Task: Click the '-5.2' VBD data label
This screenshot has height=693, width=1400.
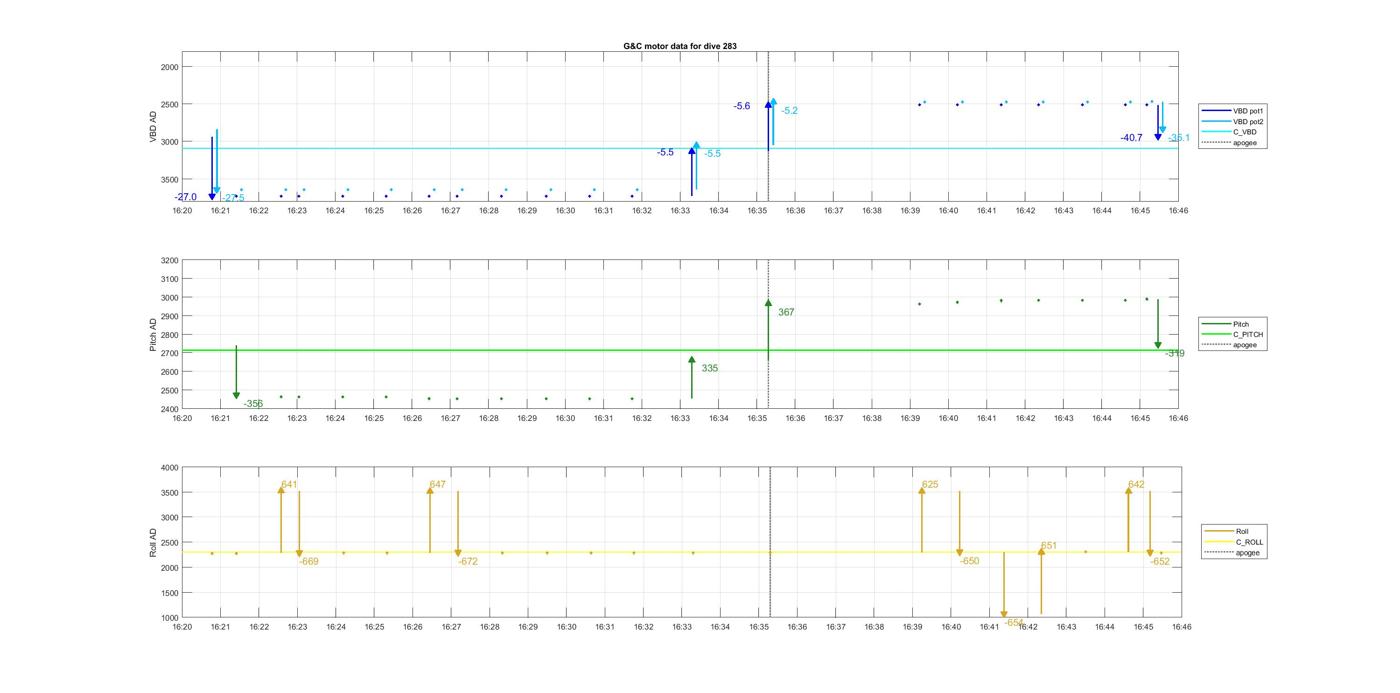Action: 790,111
